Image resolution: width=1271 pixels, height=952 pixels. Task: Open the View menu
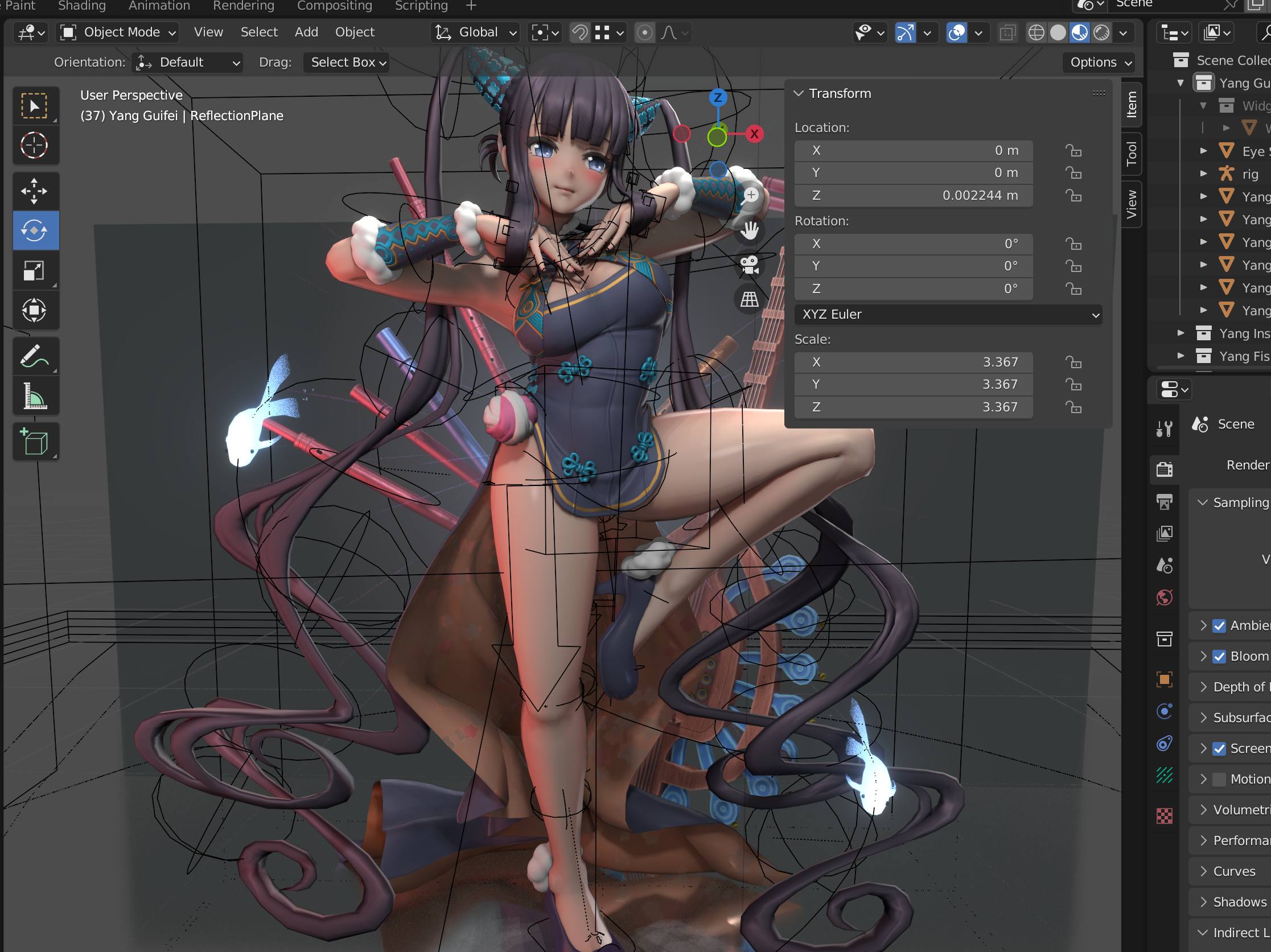click(208, 33)
